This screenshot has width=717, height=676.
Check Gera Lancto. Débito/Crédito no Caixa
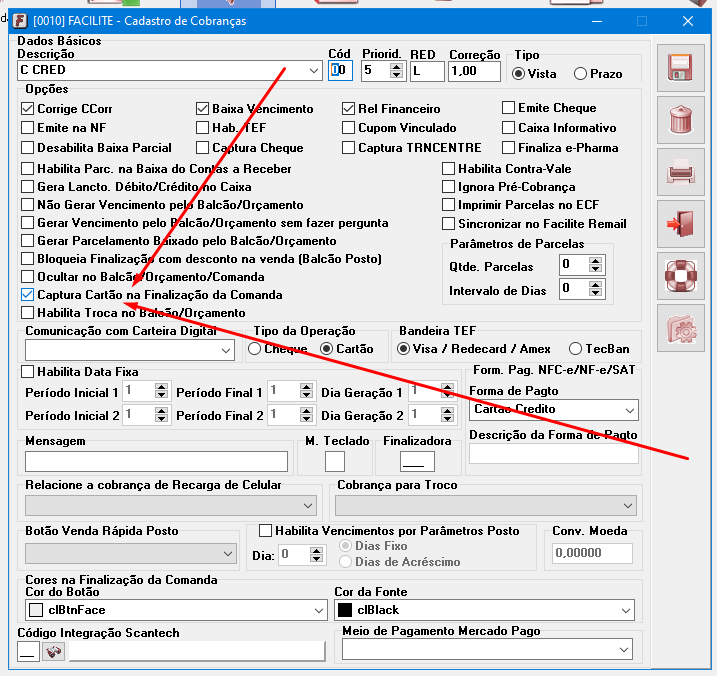[27, 187]
